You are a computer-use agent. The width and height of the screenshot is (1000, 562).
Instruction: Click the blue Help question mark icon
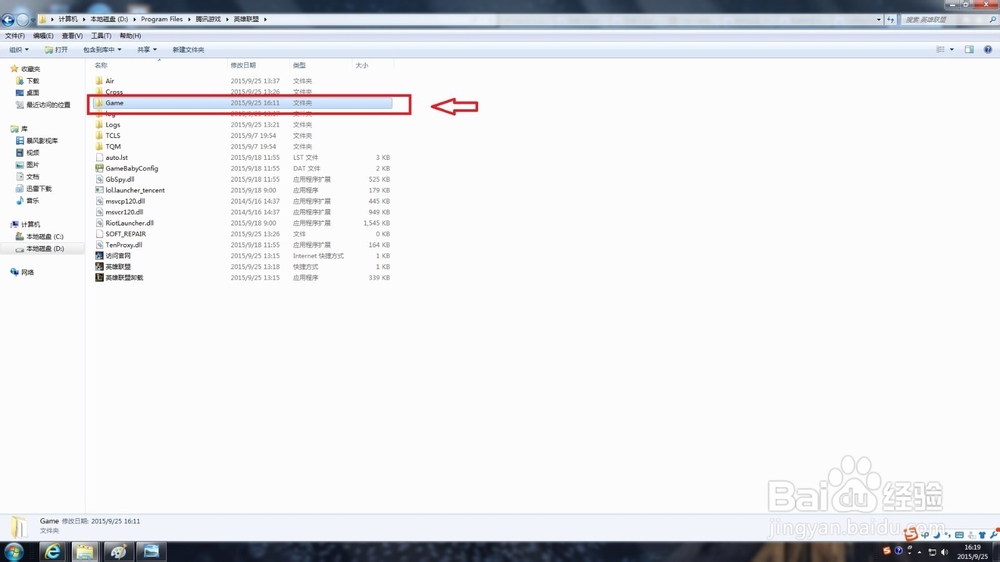987,50
